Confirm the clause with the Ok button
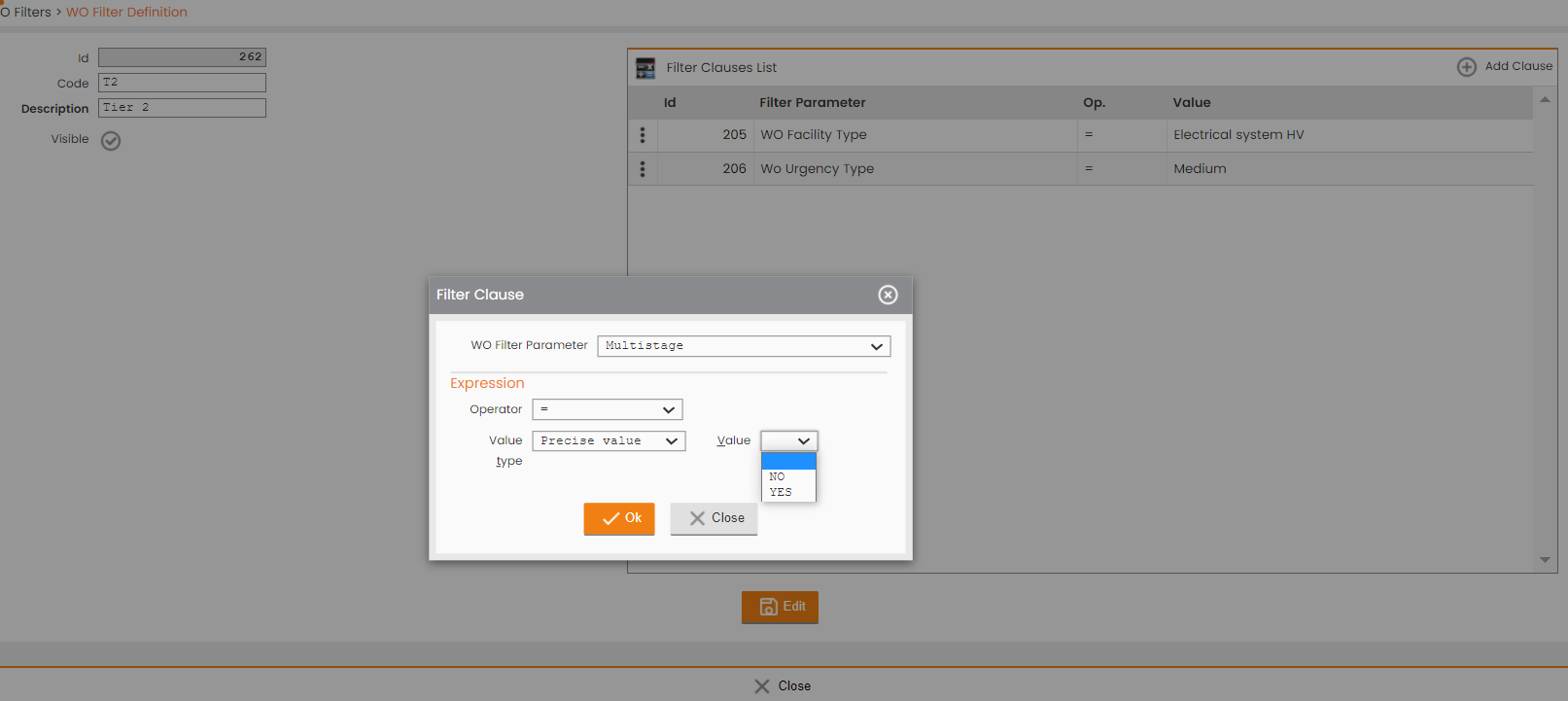 [619, 518]
